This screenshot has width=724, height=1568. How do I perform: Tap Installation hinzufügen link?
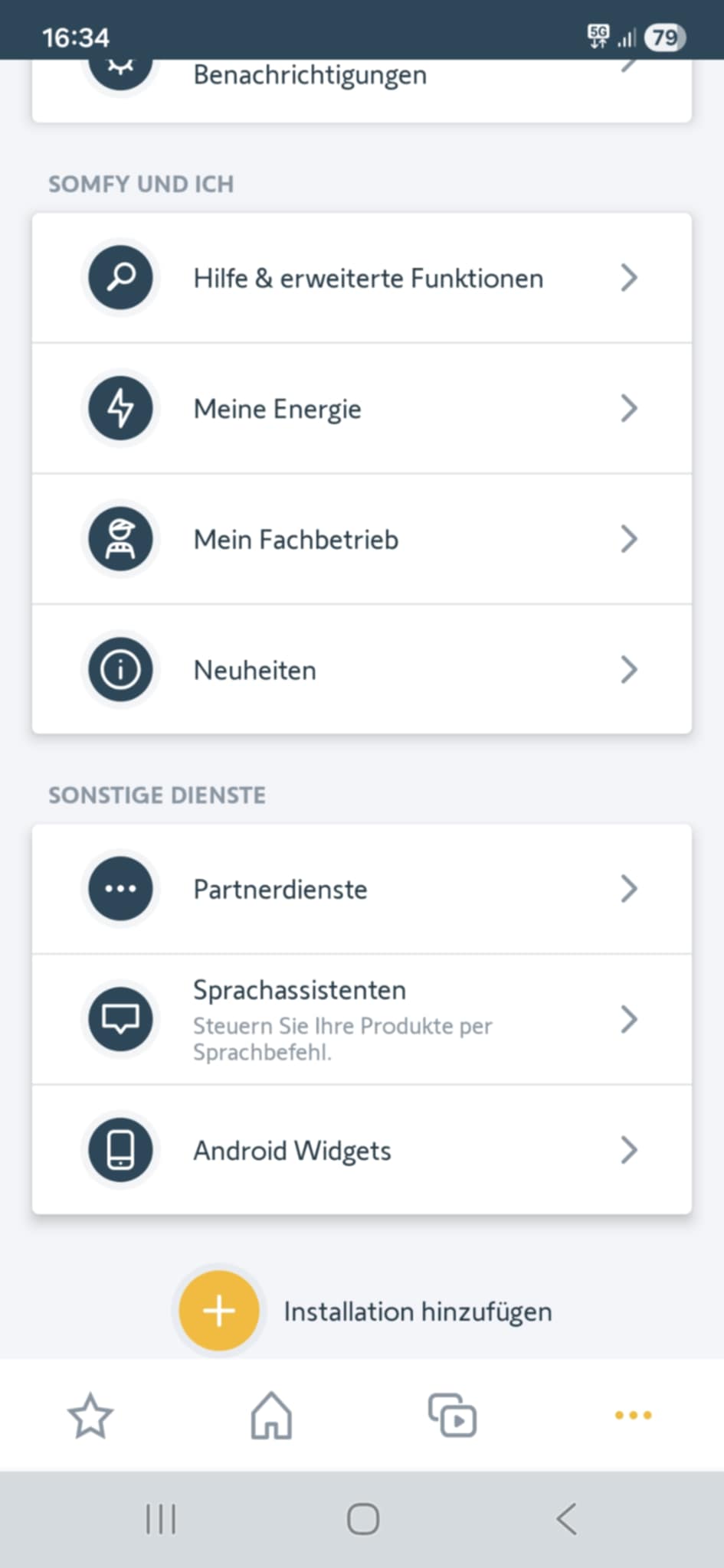[x=418, y=1312]
